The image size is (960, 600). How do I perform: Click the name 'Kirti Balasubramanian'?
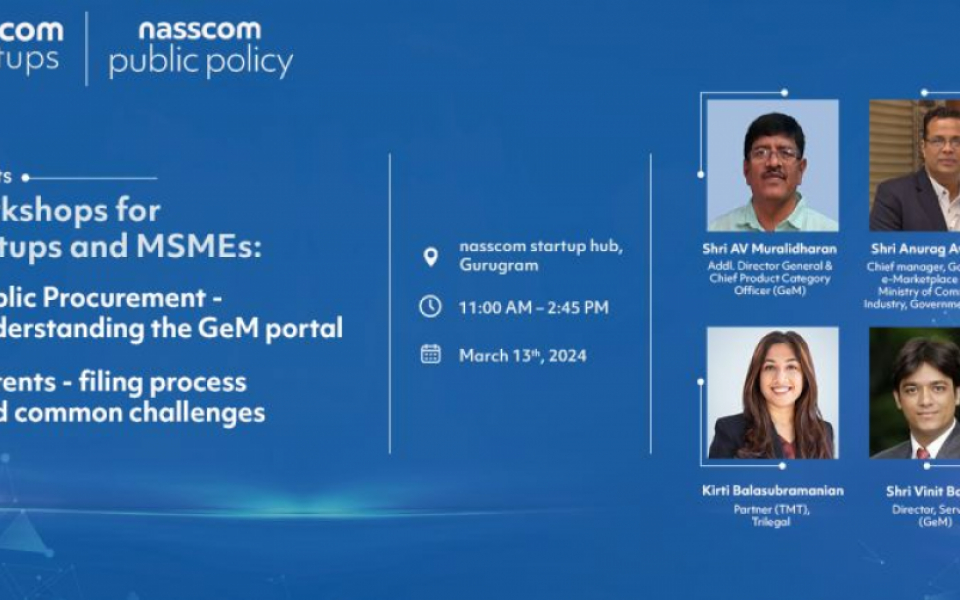773,490
